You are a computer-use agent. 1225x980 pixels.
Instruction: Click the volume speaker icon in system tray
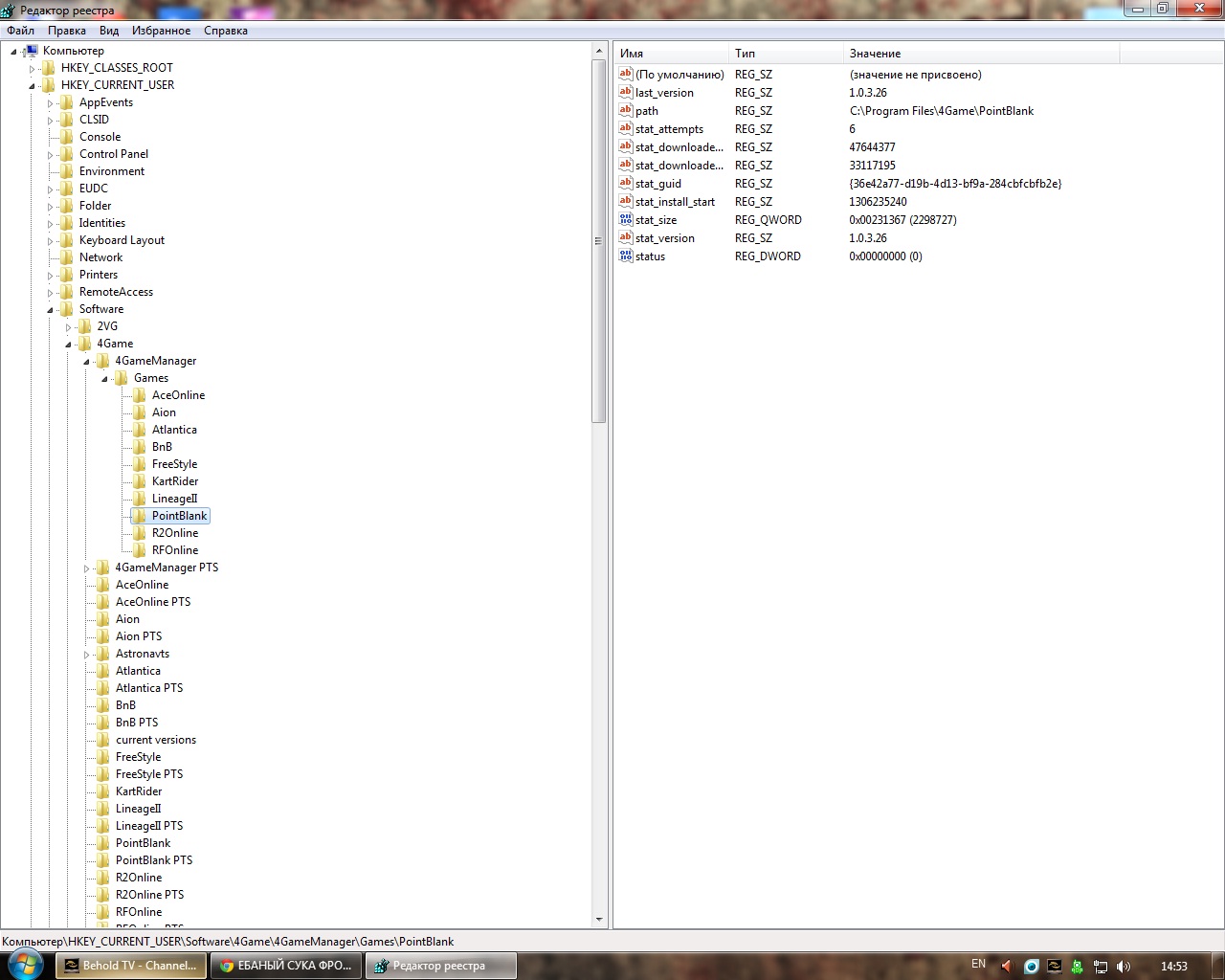tap(1124, 966)
